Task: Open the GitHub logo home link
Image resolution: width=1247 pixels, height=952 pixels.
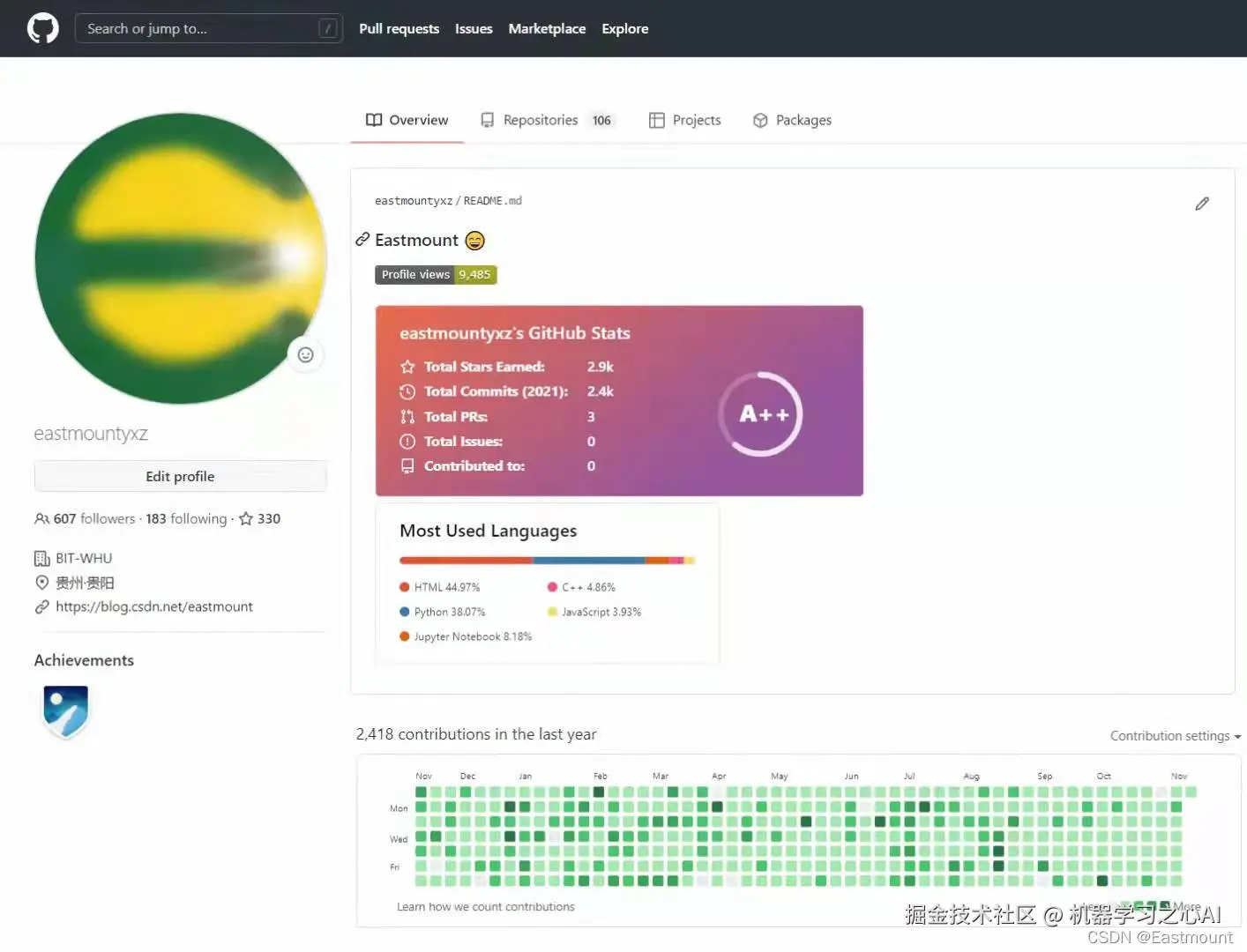Action: [42, 28]
